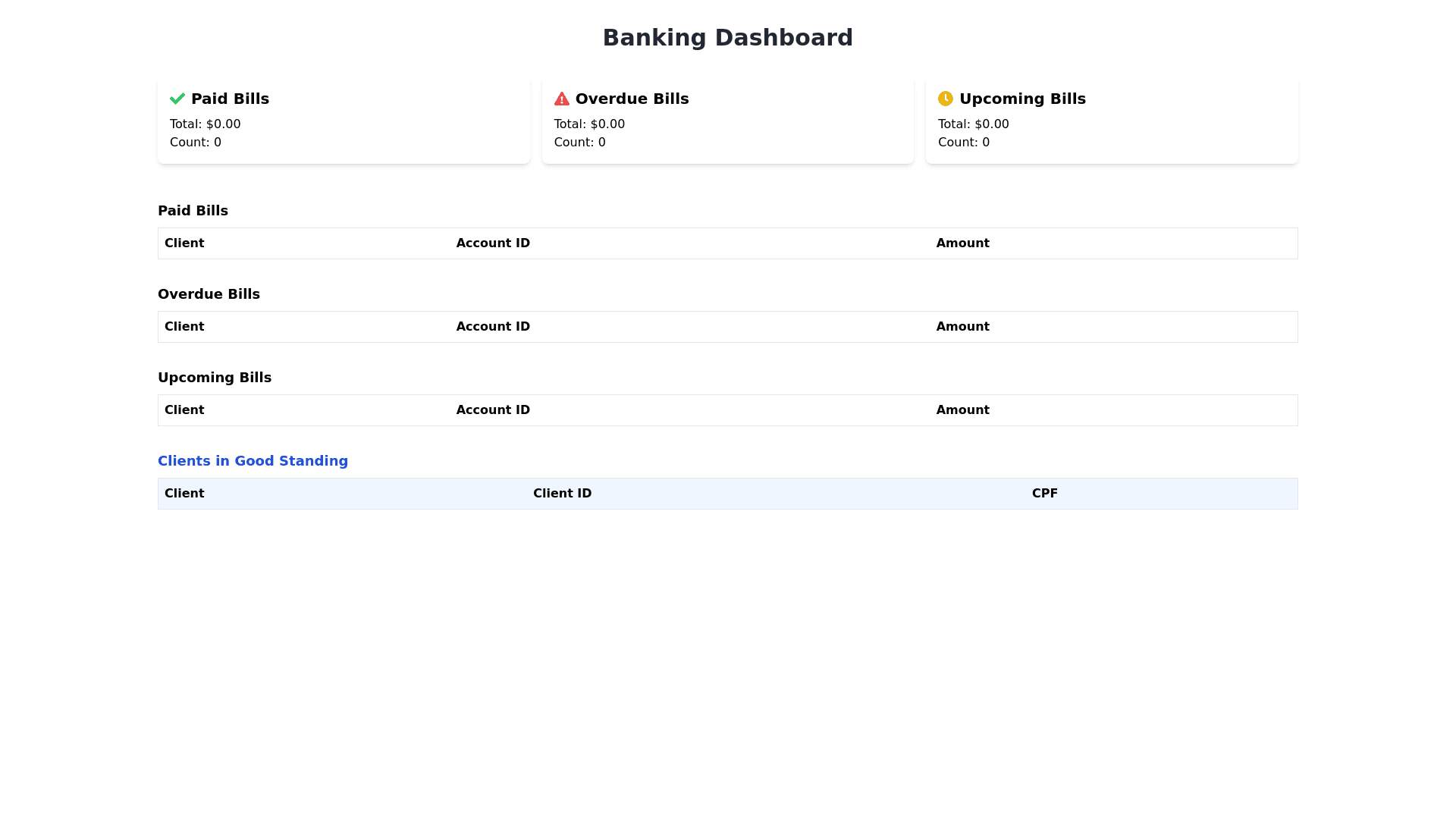The height and width of the screenshot is (819, 1456).
Task: Click the Overdue Bills card Total amount
Action: [589, 124]
